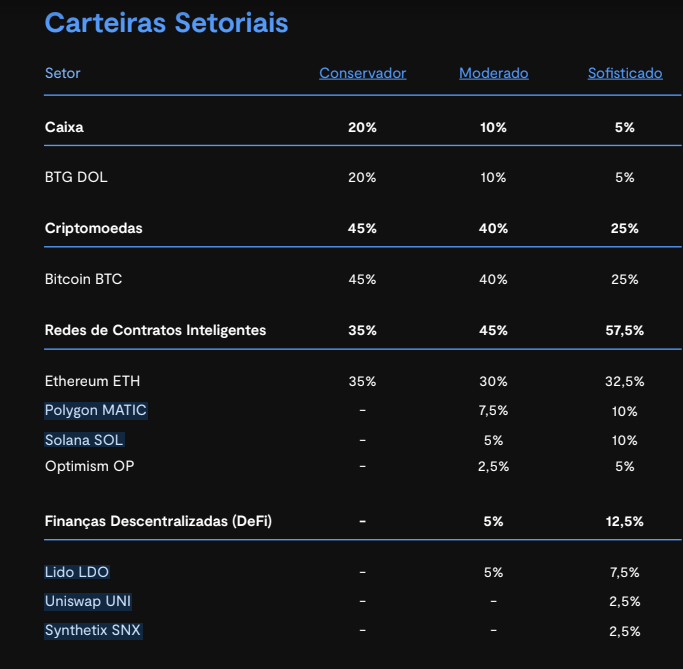Image resolution: width=683 pixels, height=669 pixels.
Task: Select the Criptomoedas category label
Action: click(94, 228)
